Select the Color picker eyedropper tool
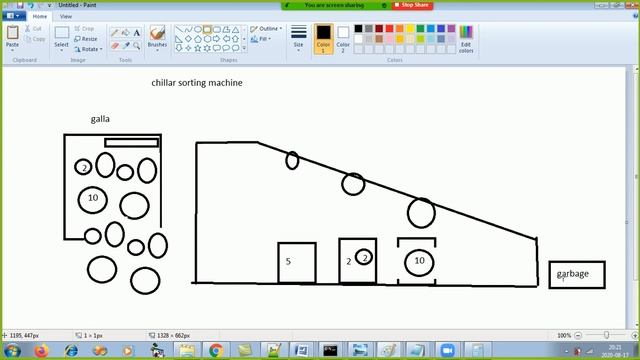This screenshot has width=640, height=360. click(126, 46)
